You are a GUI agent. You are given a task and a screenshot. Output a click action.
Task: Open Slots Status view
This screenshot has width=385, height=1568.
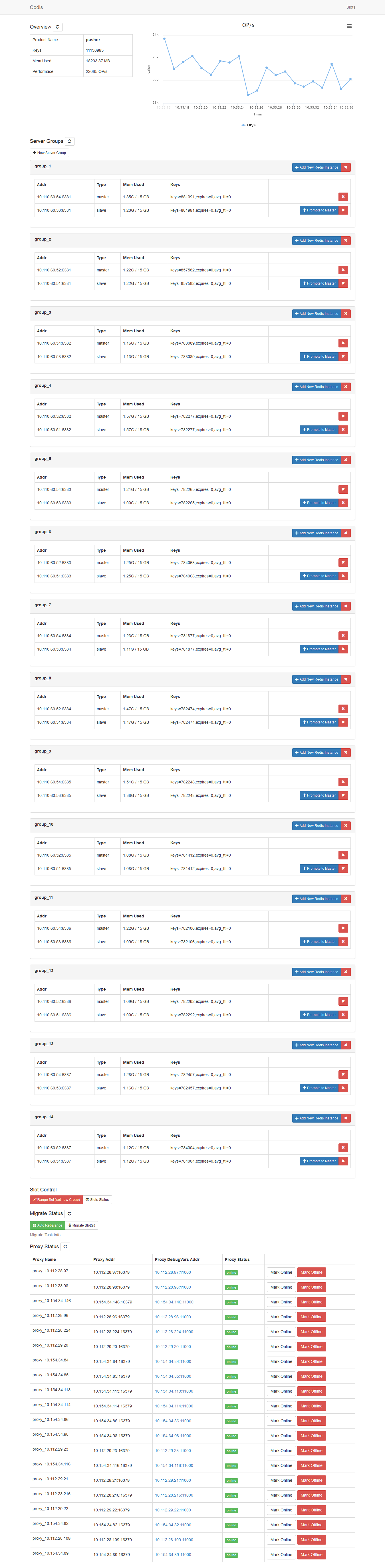pos(97,1200)
